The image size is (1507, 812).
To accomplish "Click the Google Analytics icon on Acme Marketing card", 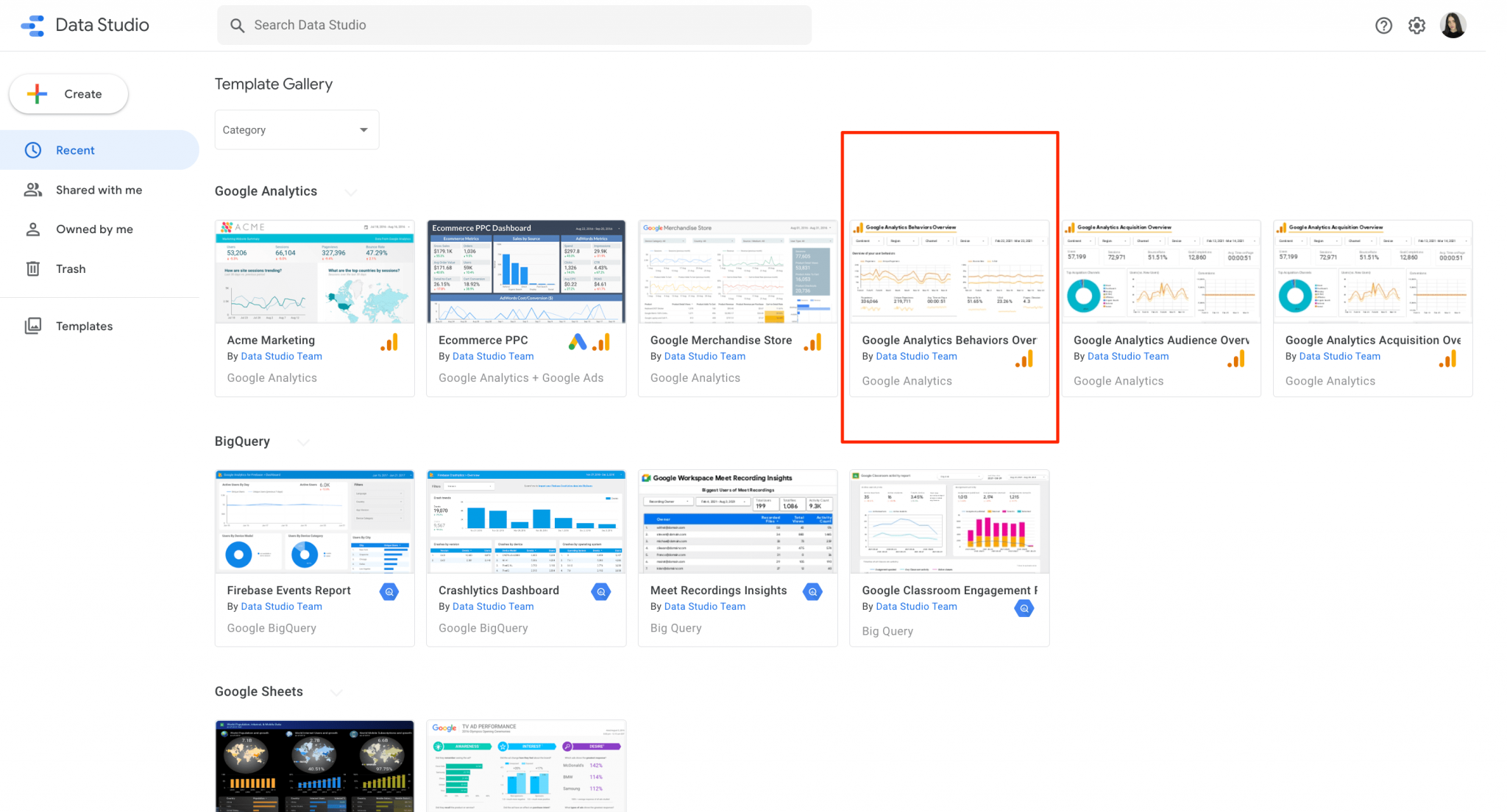I will pyautogui.click(x=389, y=341).
